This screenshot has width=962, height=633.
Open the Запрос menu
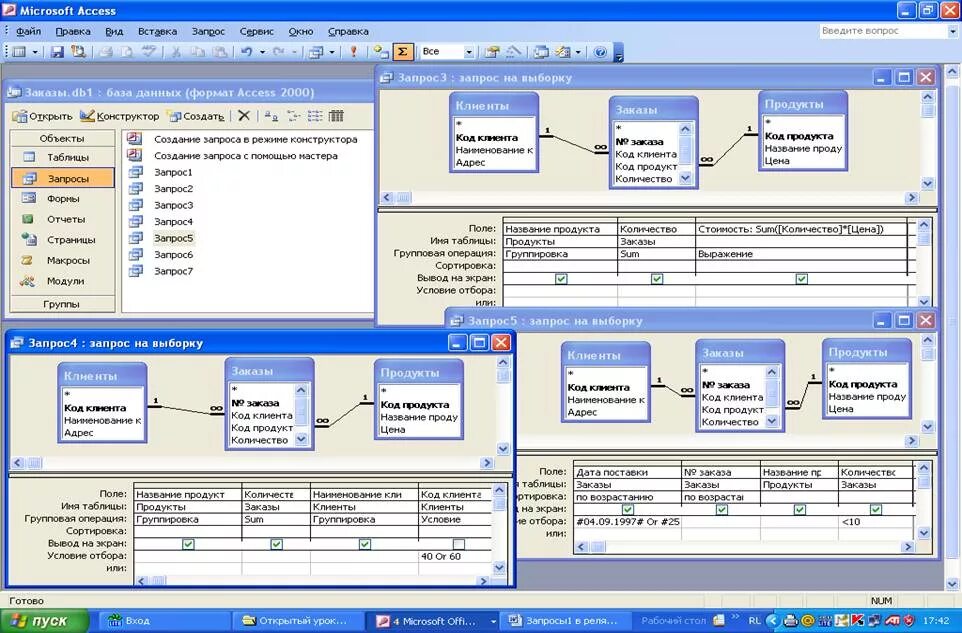(x=208, y=31)
